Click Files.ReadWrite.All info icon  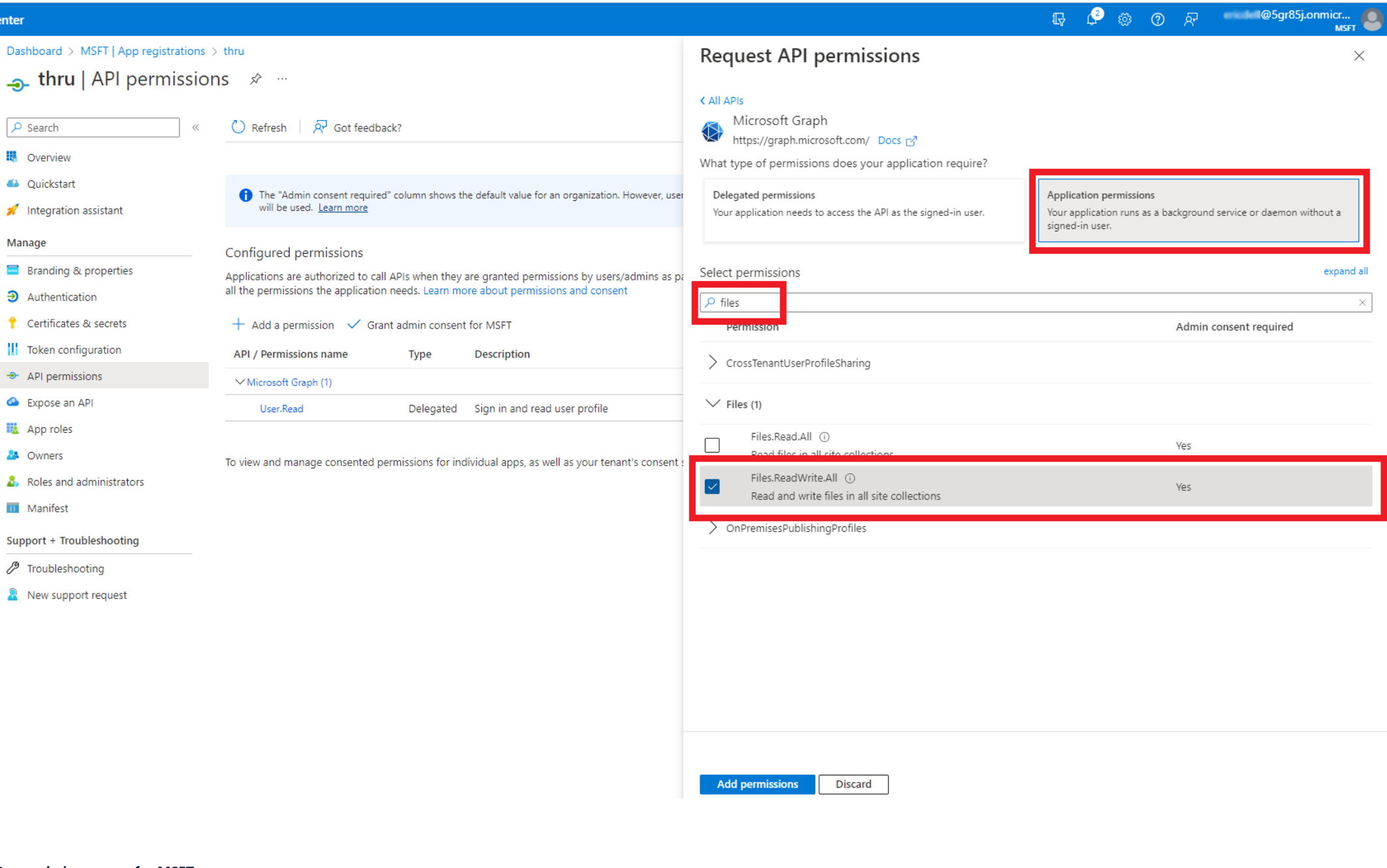point(850,478)
